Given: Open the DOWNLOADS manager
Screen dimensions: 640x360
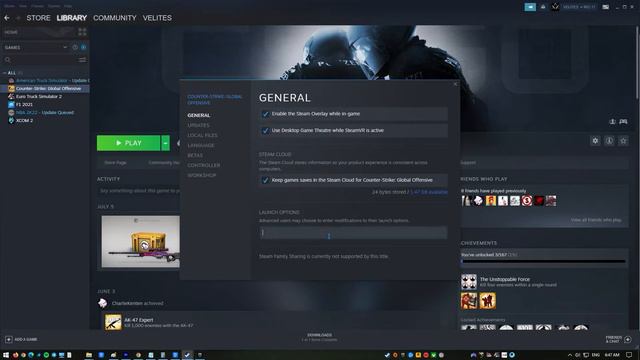Looking at the screenshot, I should (x=320, y=337).
